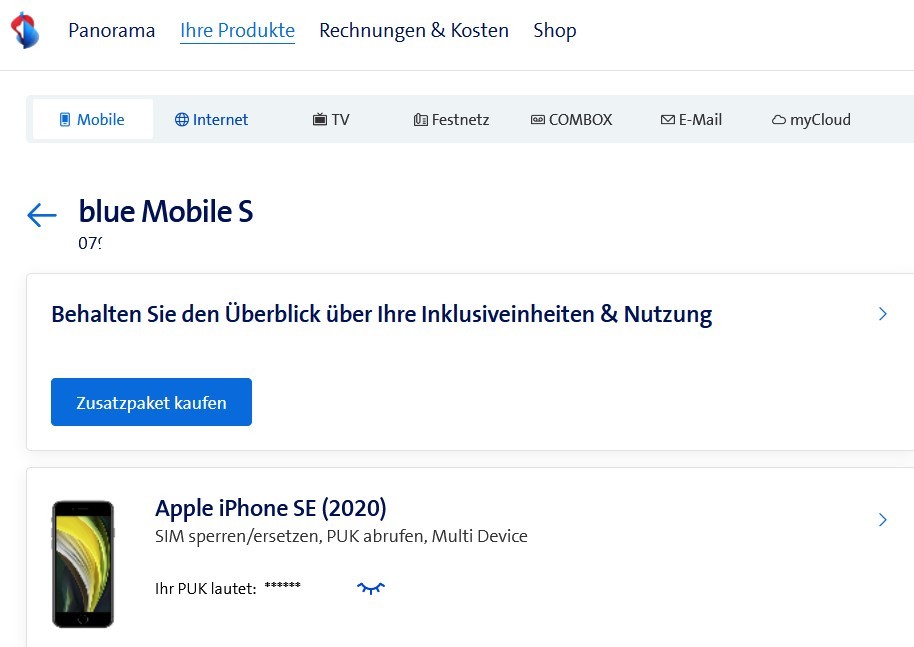Click the Festnetz landline icon
Image resolution: width=914 pixels, height=647 pixels.
420,120
